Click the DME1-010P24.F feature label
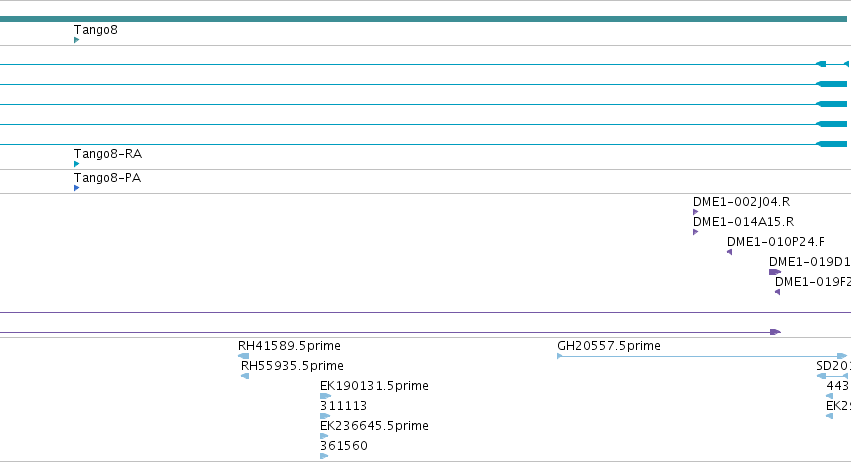This screenshot has height=462, width=851. click(776, 242)
